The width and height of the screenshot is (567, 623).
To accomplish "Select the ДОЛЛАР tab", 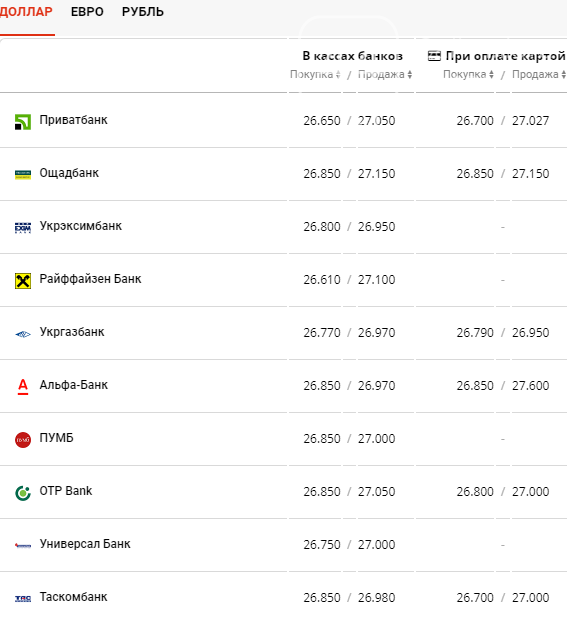I will (x=26, y=12).
